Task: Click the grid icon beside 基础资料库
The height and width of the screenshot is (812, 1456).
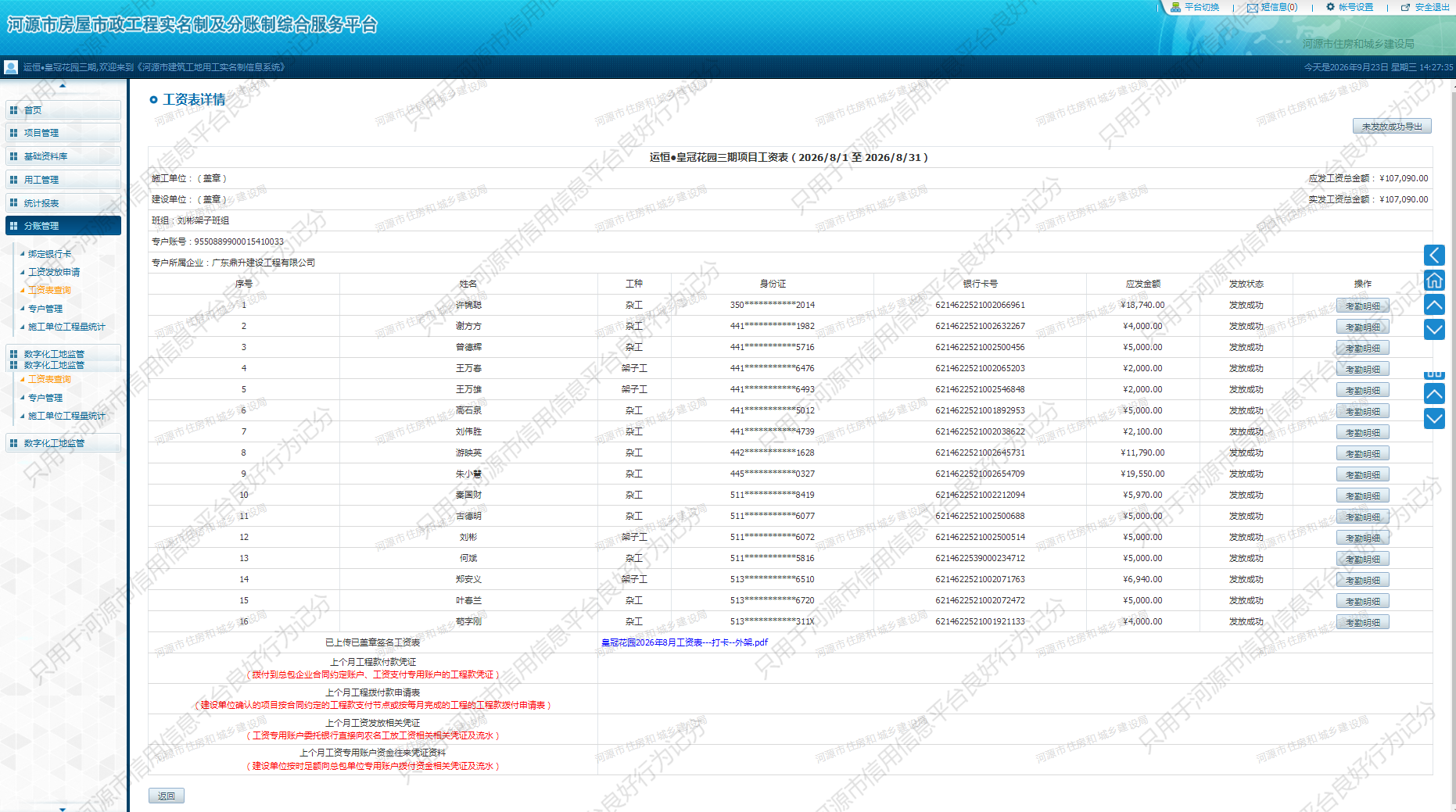Action: [x=13, y=156]
